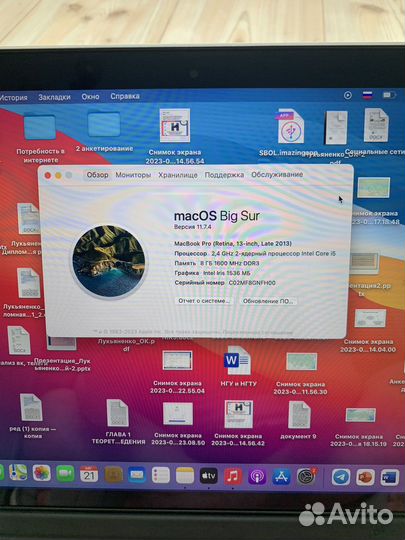Minimize the About This Mac window
405x540 pixels.
[58, 176]
